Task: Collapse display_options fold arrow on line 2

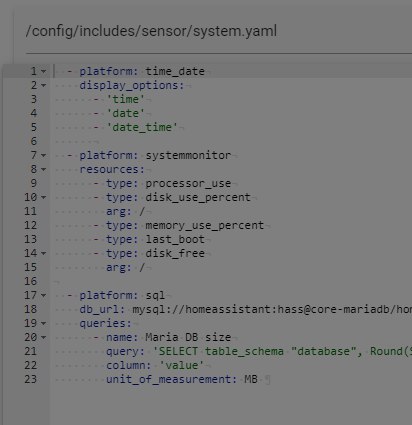Action: pyautogui.click(x=43, y=85)
